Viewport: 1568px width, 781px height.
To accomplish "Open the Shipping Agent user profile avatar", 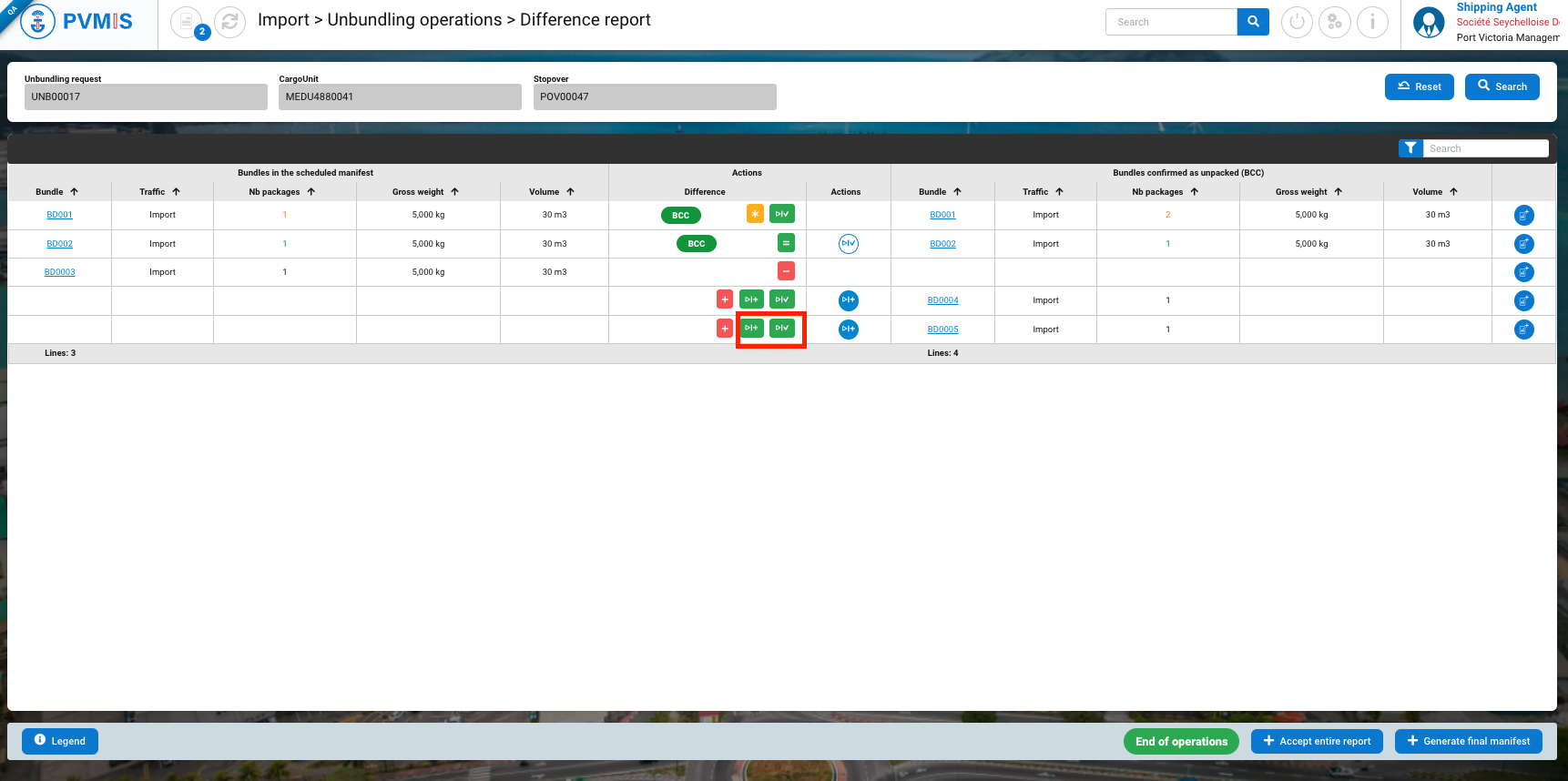I will (1429, 23).
